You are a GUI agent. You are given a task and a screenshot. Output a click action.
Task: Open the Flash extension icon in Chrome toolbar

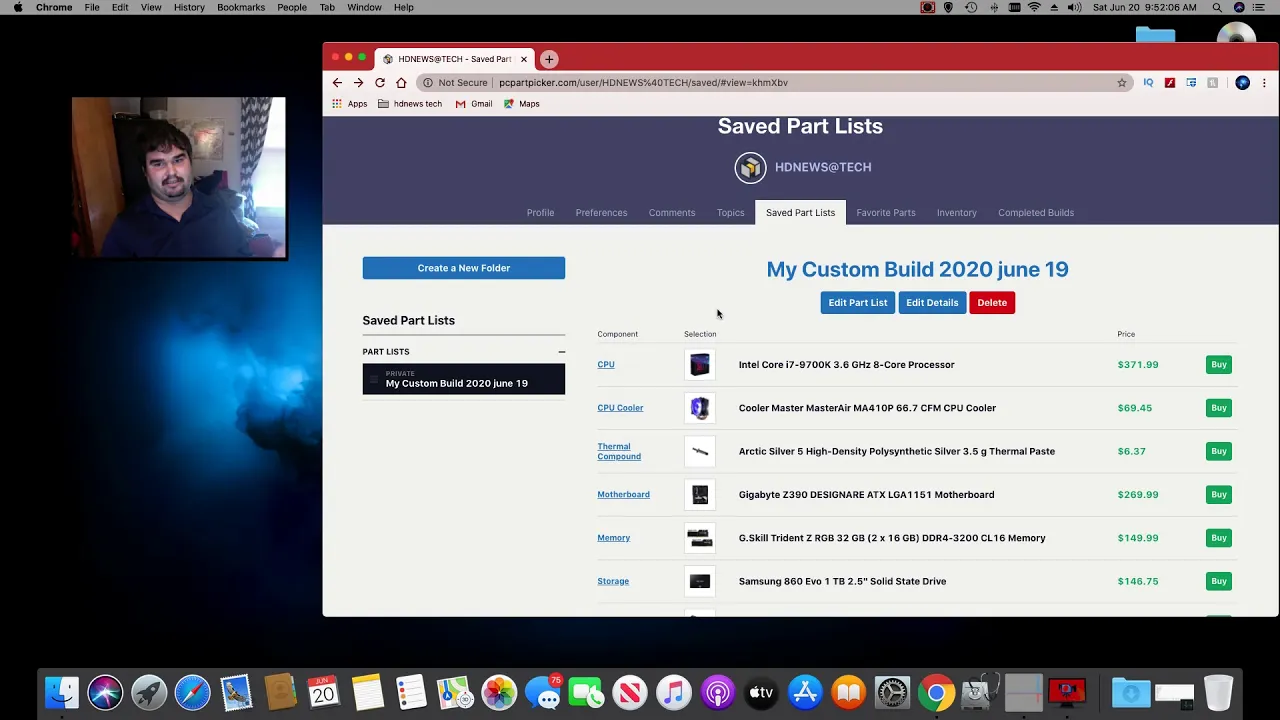[1170, 83]
